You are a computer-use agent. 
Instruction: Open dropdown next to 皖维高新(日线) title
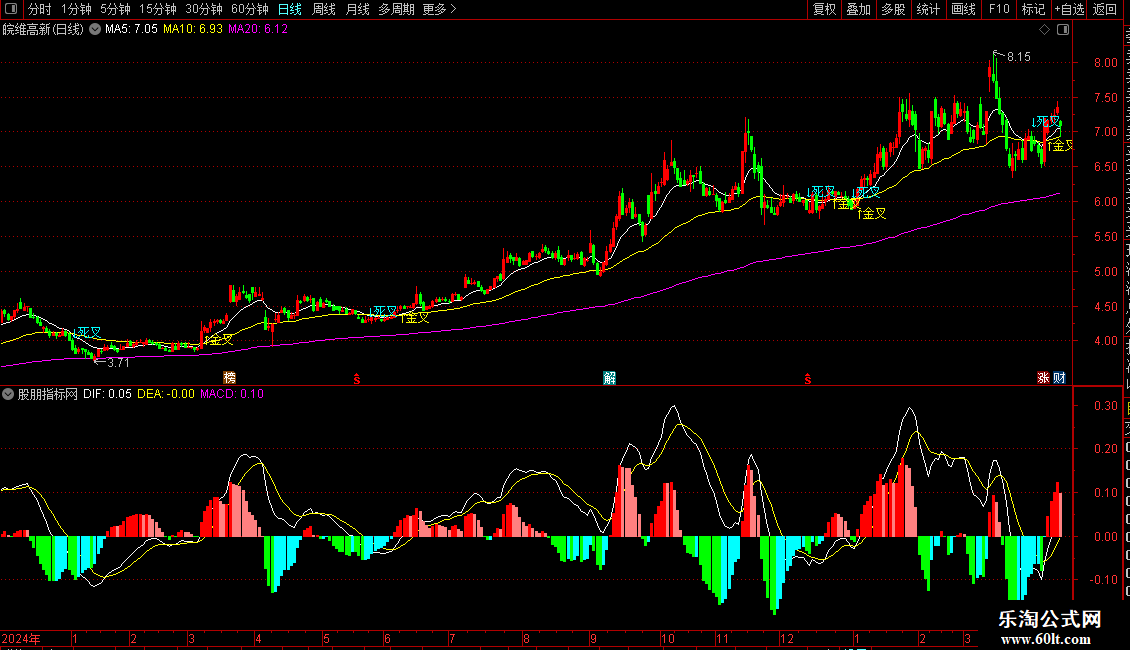(x=94, y=29)
